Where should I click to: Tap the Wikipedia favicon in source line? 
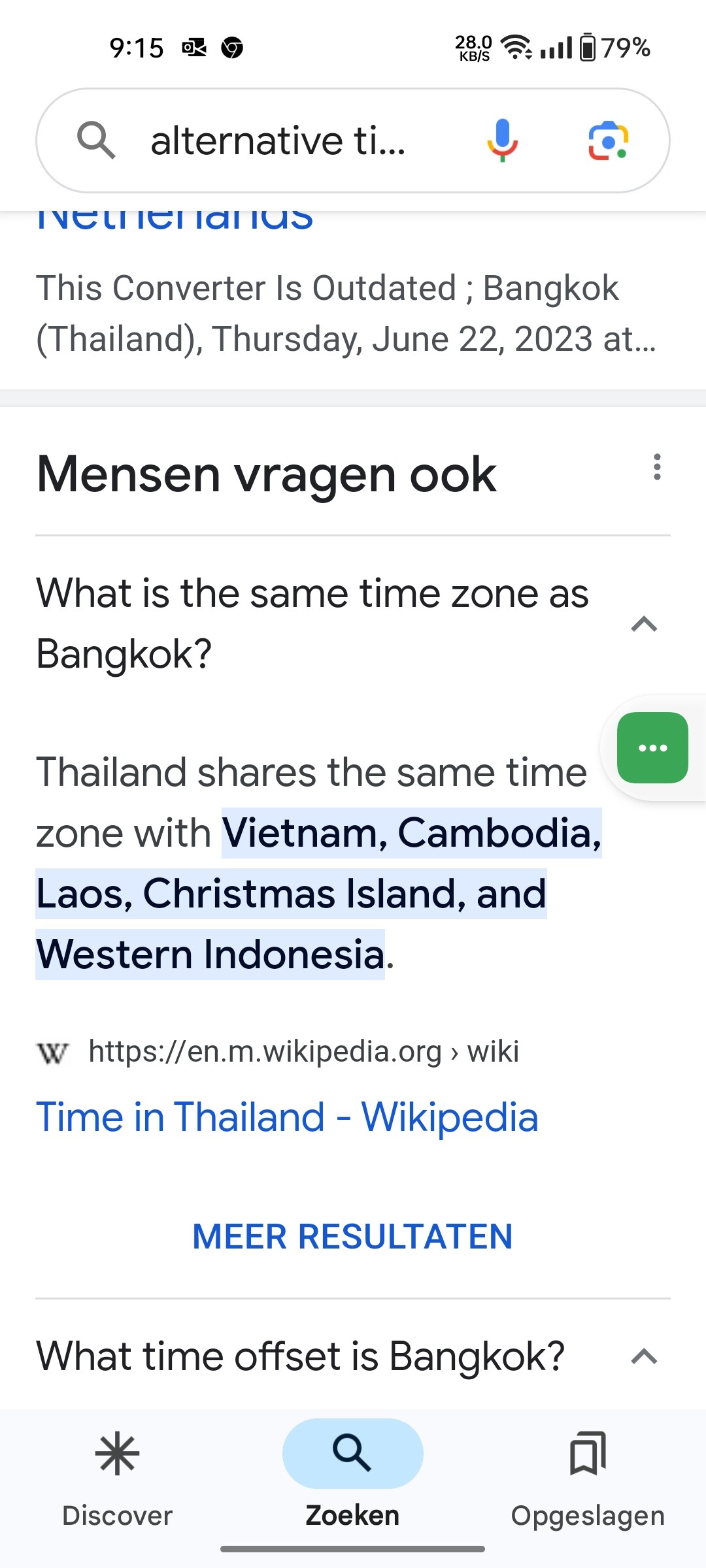52,1053
